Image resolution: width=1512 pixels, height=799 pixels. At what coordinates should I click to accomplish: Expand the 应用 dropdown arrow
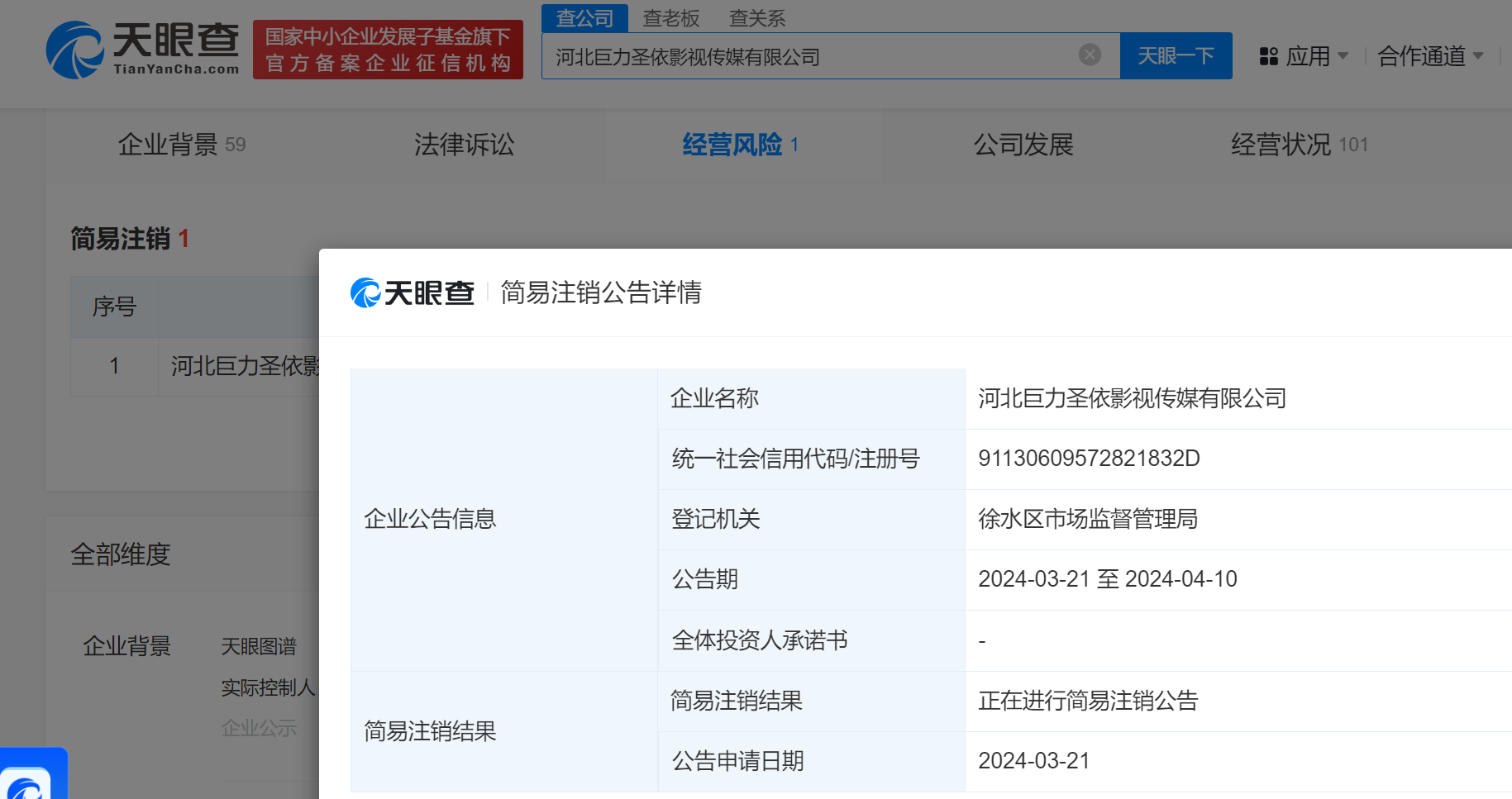(x=1343, y=56)
